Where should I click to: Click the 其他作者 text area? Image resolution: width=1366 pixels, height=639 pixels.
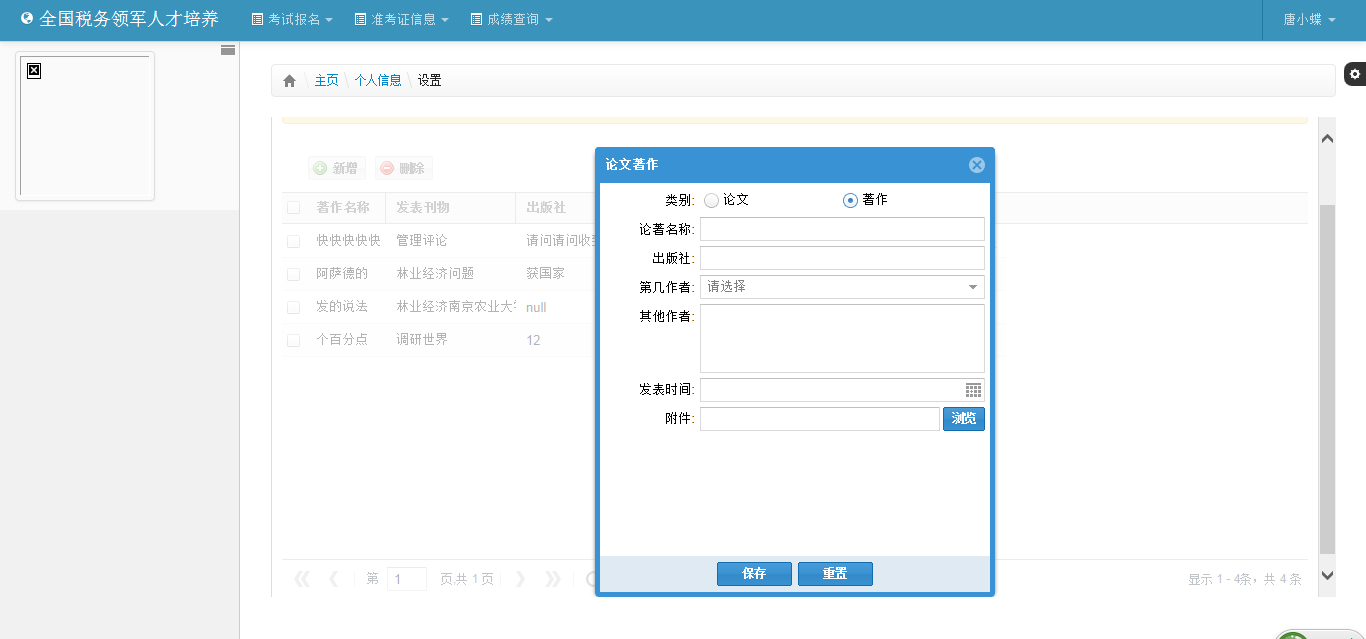click(x=842, y=339)
